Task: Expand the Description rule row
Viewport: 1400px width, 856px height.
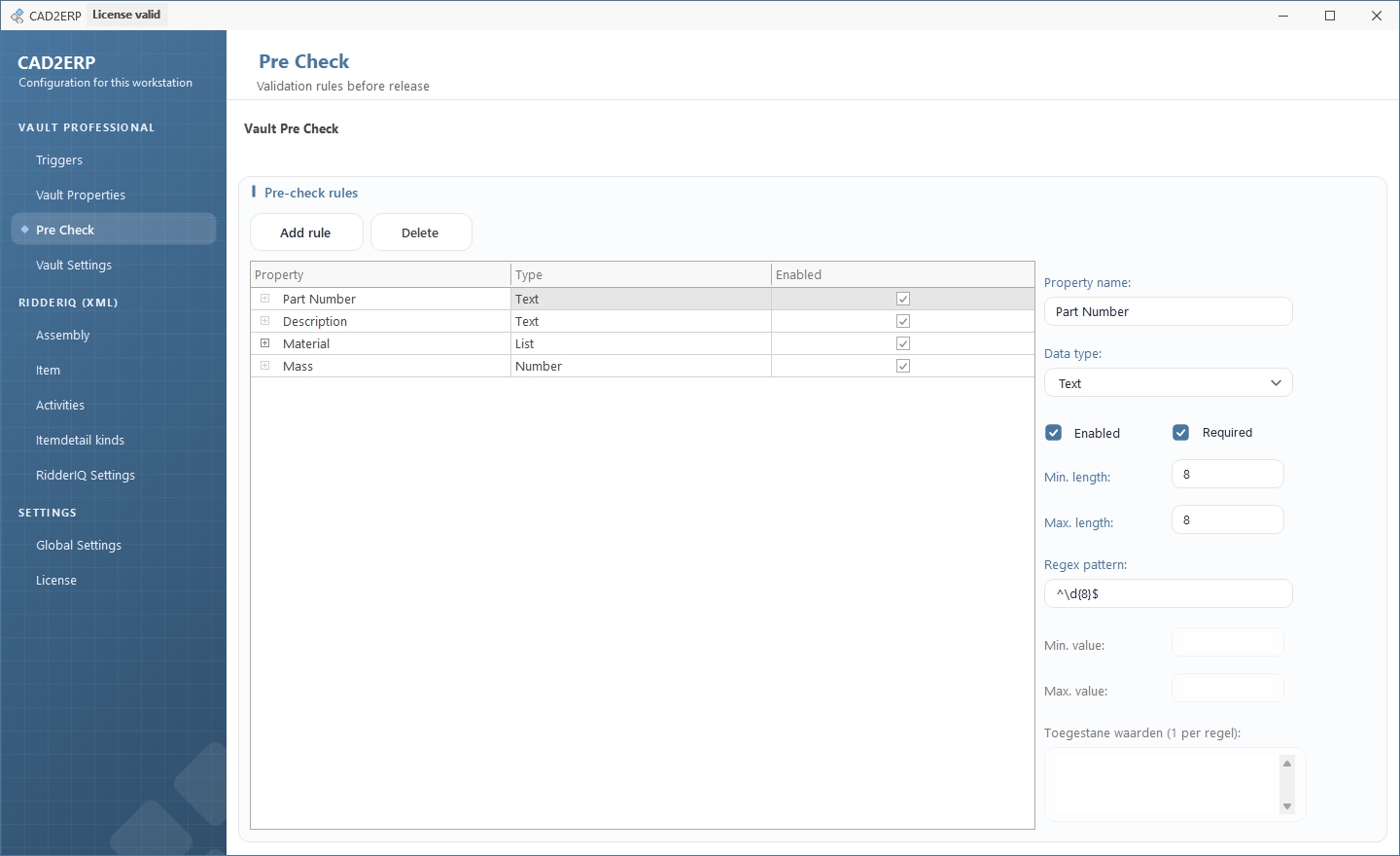Action: click(264, 321)
